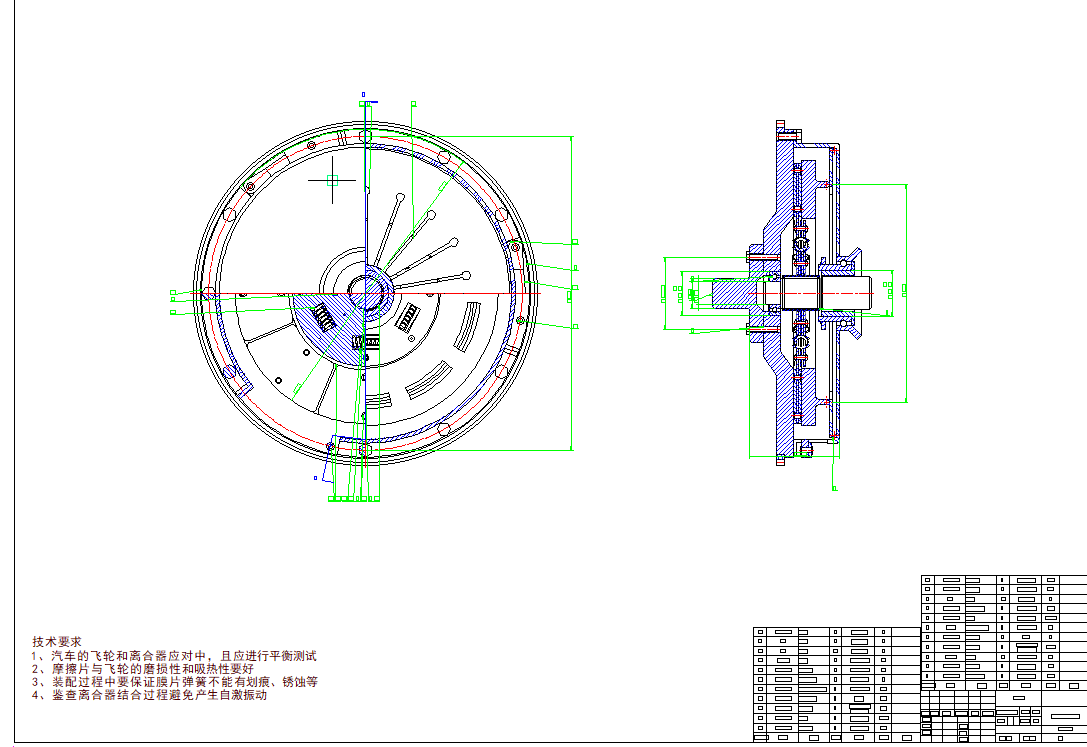The image size is (1087, 747).
Task: Select the top-left cell of the left parts list
Action: 760,632
